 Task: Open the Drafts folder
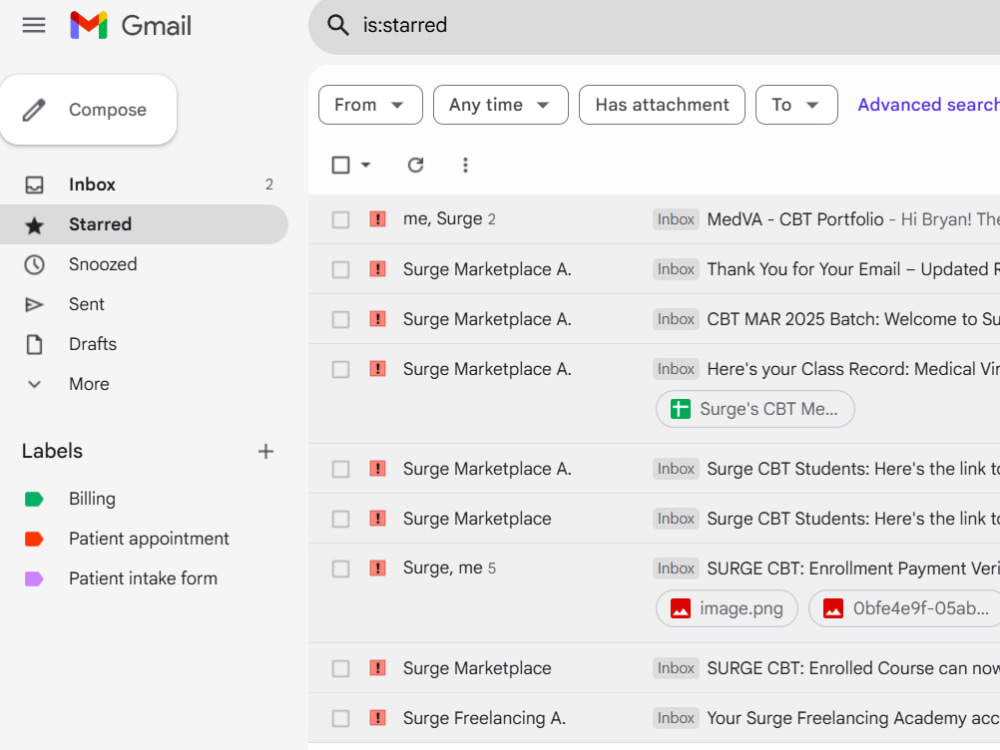[143, 344]
